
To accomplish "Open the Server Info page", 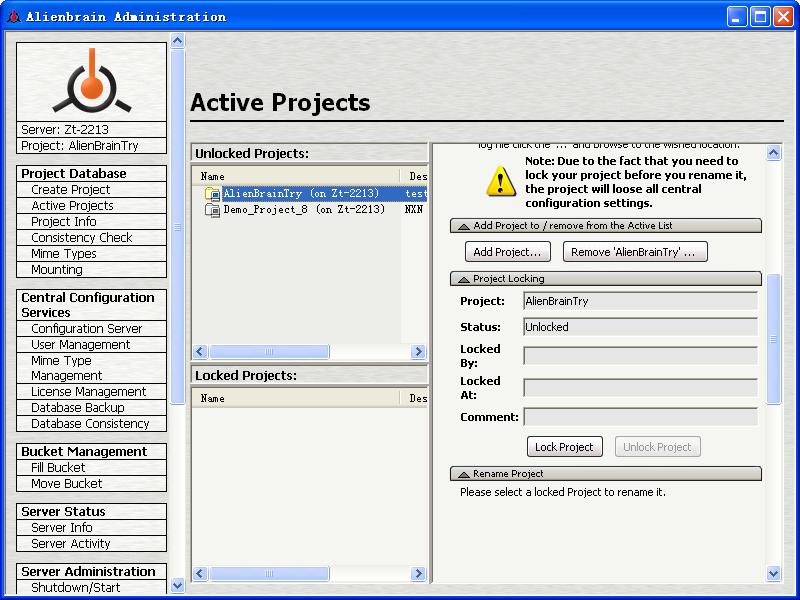I will click(x=92, y=528).
